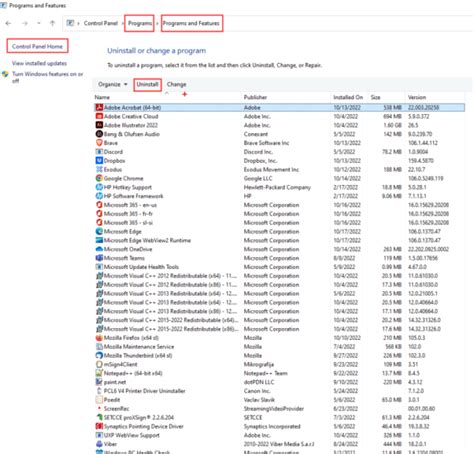Select UXP WebView Support entry
The width and height of the screenshot is (474, 454).
coord(279,435)
